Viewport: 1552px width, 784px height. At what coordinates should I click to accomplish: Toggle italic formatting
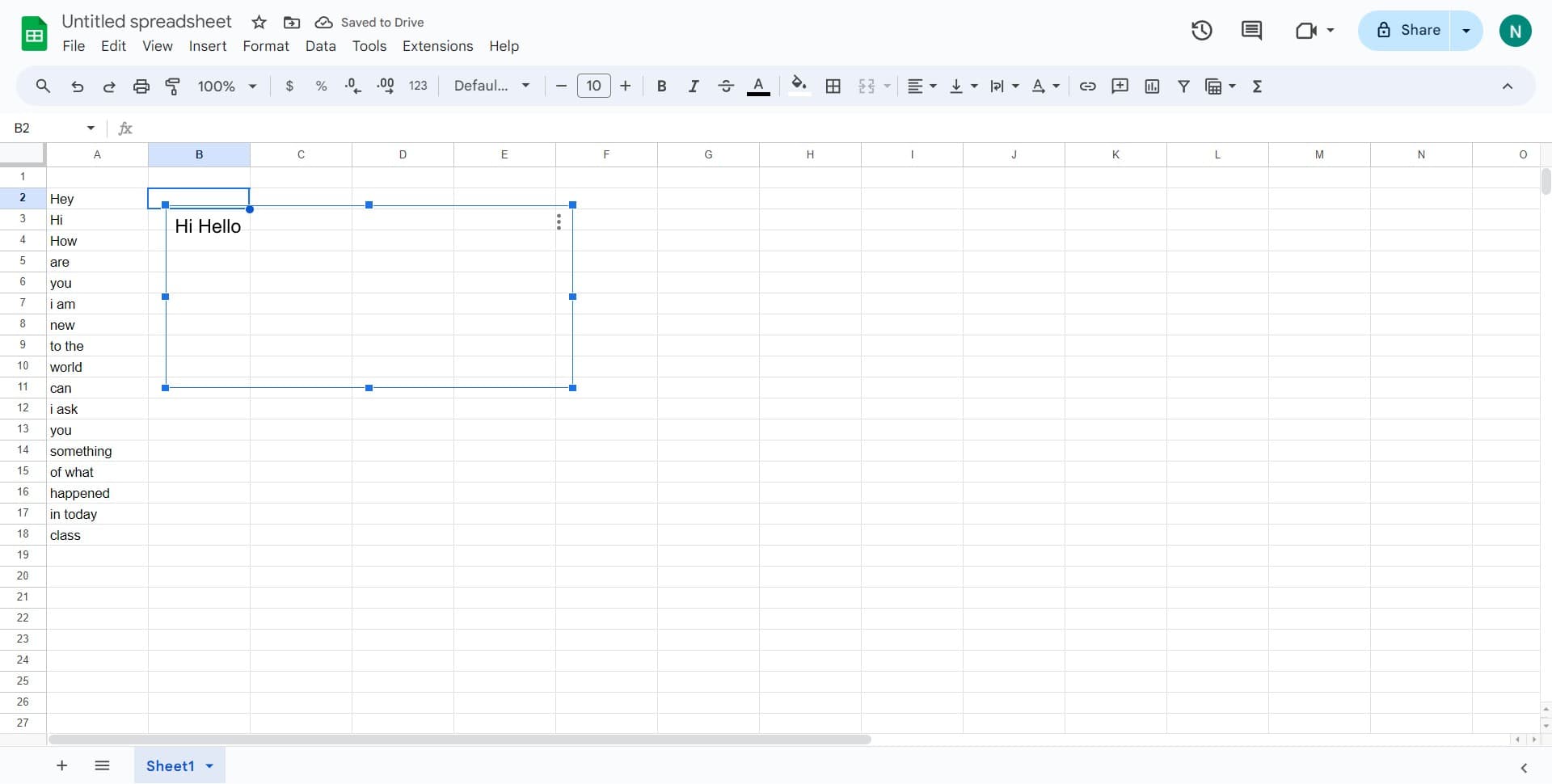pyautogui.click(x=693, y=86)
